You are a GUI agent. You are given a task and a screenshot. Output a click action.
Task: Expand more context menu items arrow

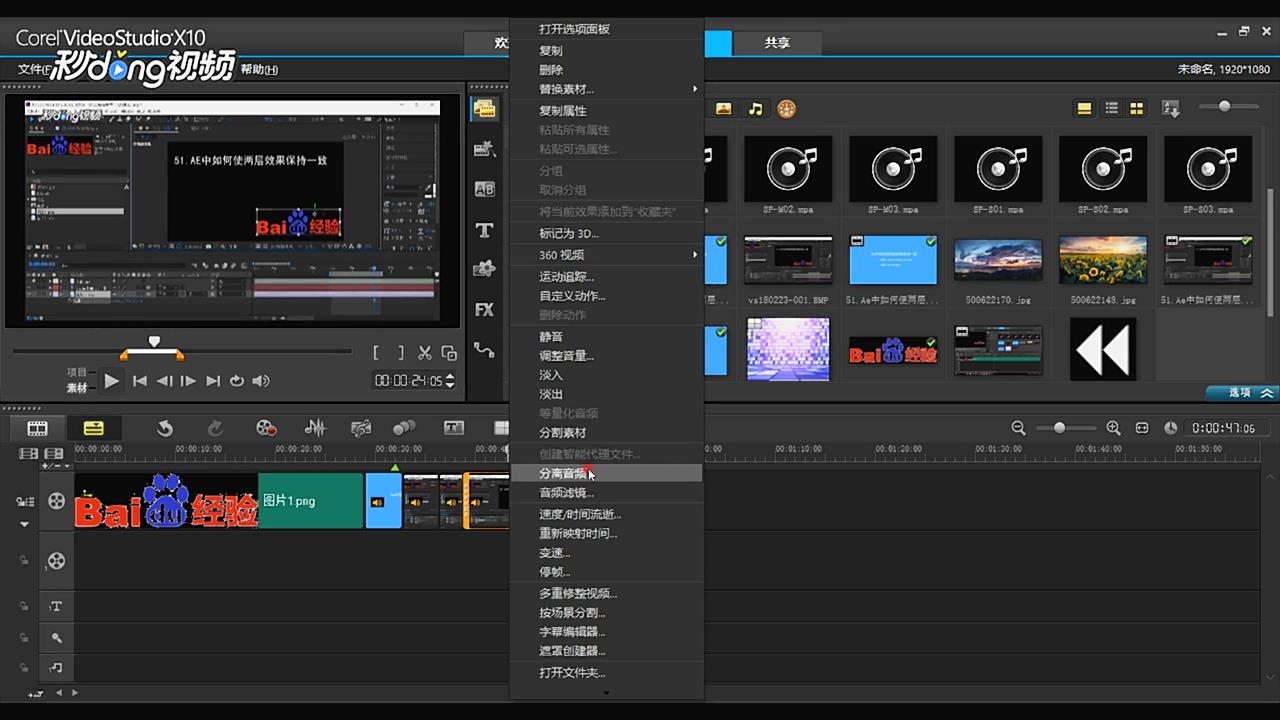[x=606, y=692]
